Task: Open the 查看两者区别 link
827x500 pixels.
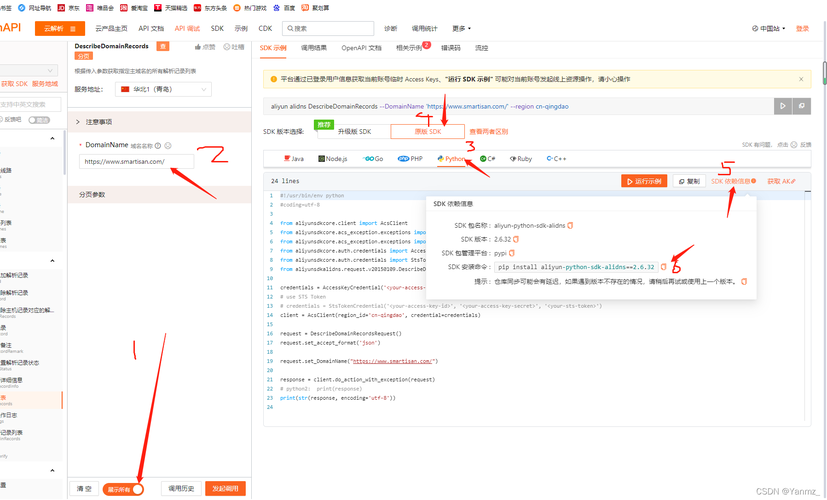Action: [489, 132]
